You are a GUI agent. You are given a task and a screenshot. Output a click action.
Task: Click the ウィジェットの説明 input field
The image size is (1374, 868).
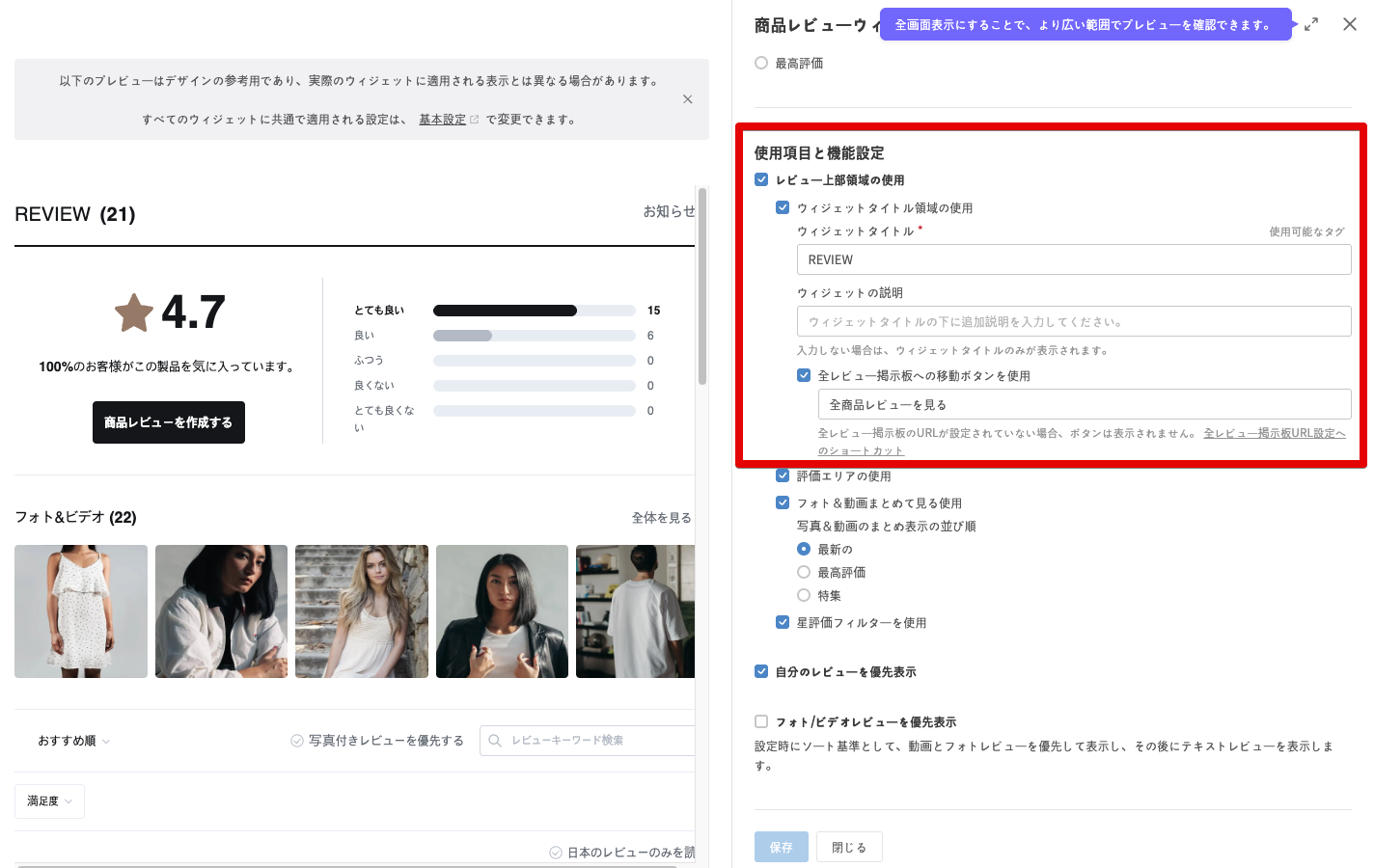(x=1073, y=322)
